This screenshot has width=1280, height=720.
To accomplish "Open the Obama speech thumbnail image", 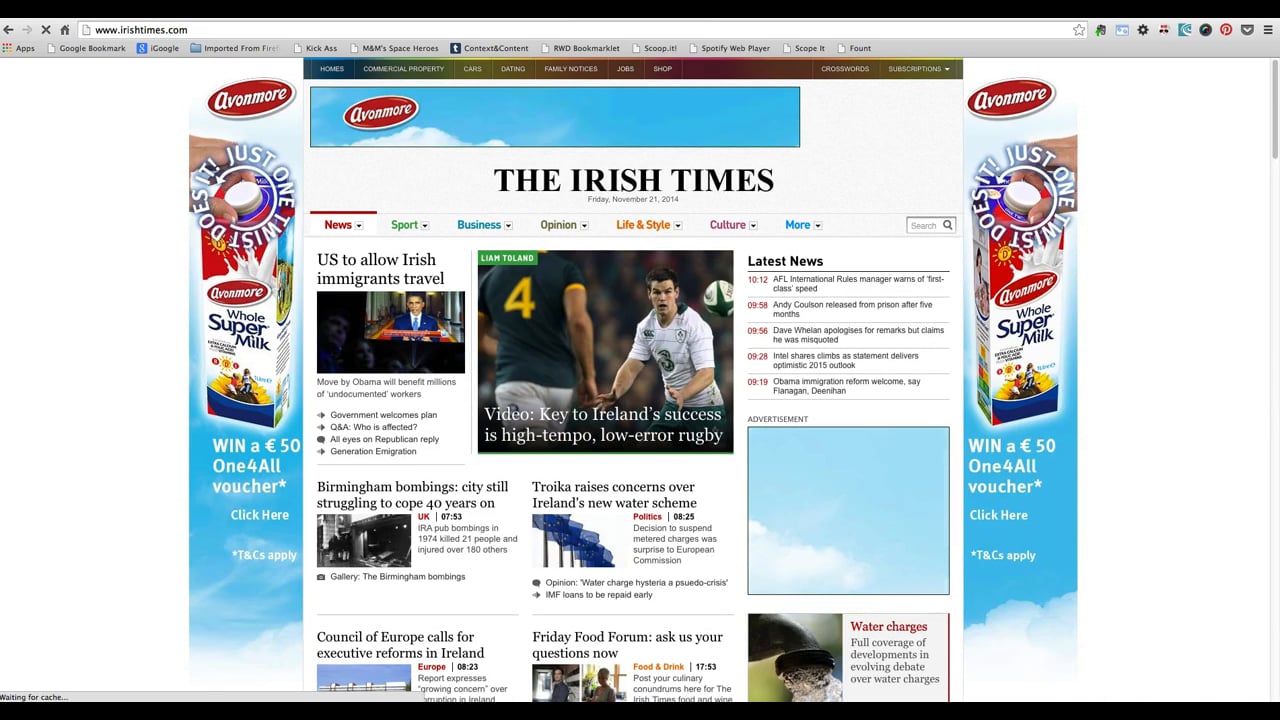I will (x=391, y=332).
